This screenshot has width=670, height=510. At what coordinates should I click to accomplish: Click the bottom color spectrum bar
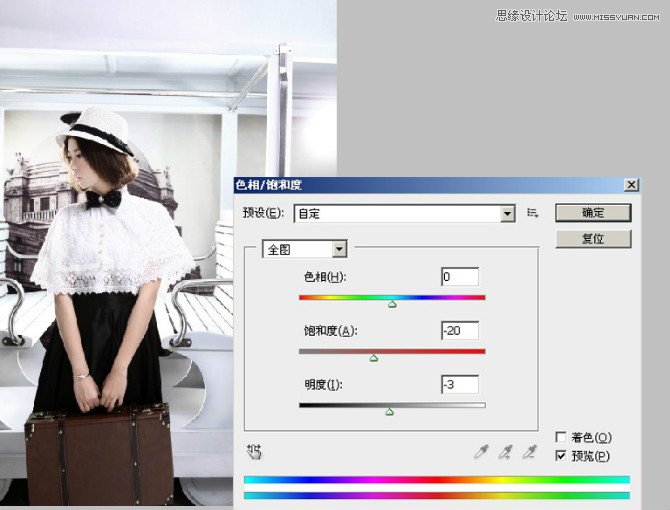pos(437,495)
